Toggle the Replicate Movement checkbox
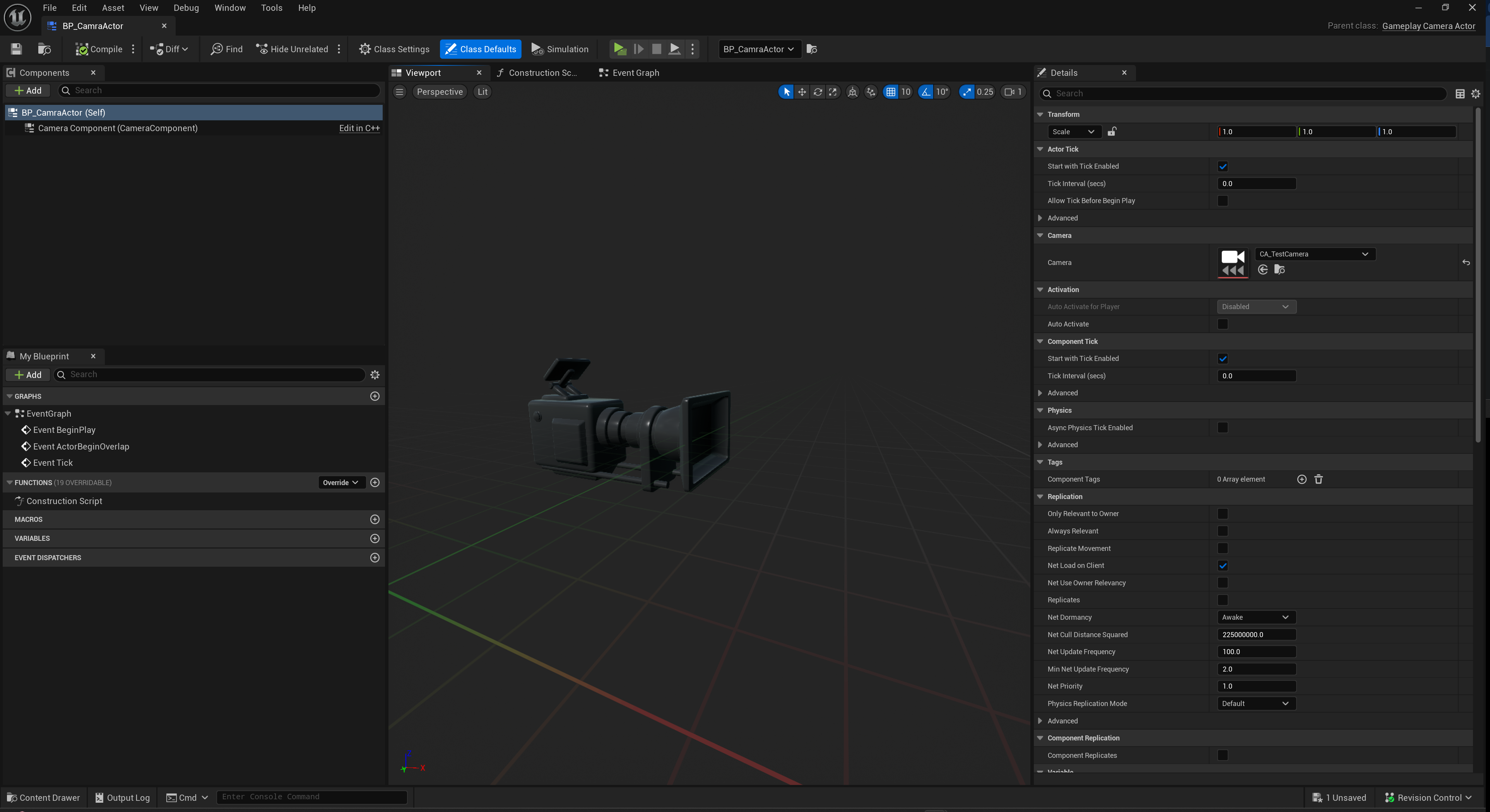Viewport: 1490px width, 812px height. [x=1222, y=548]
